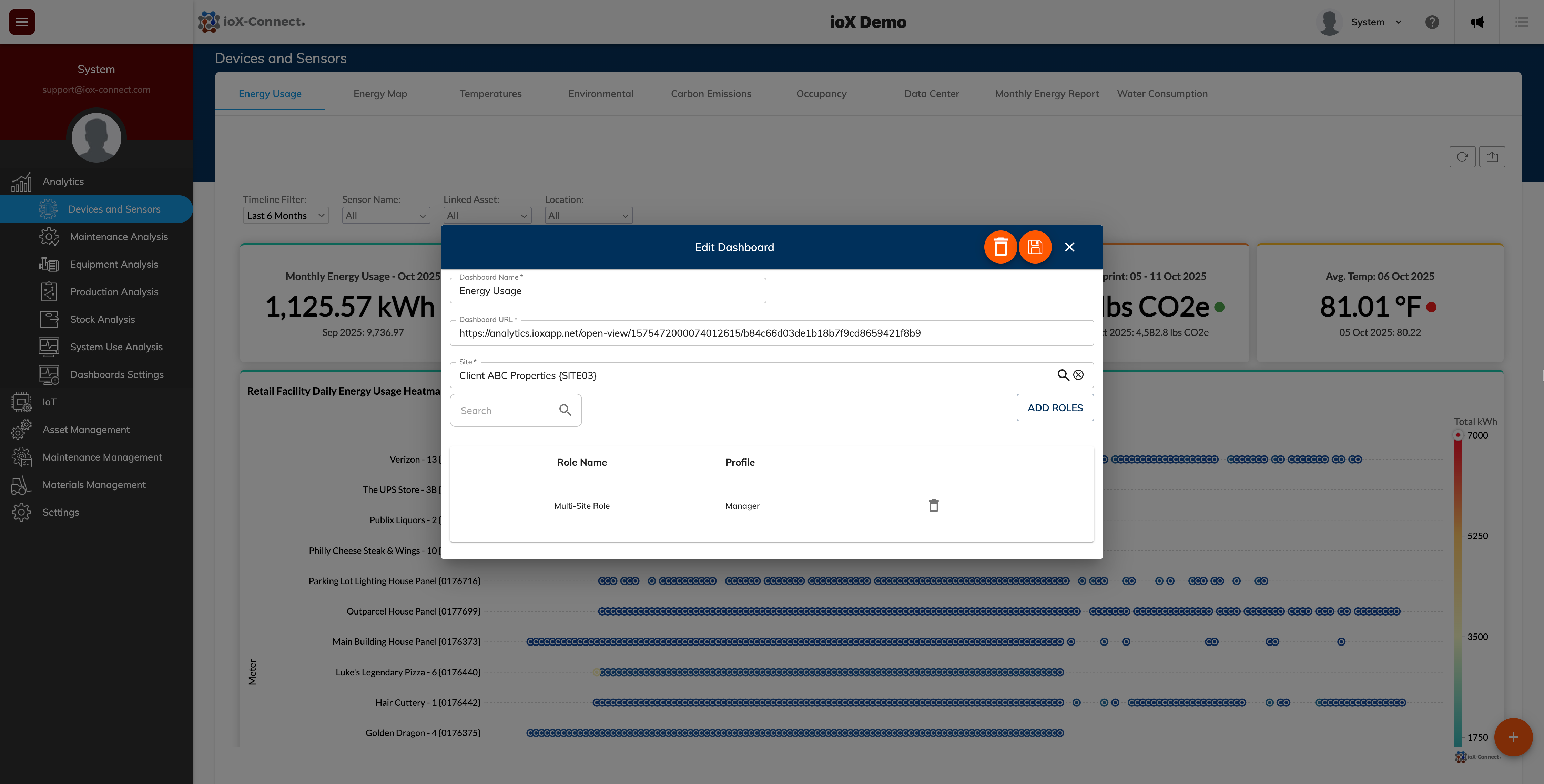Click the orange save dashboard icon
Screen dimensions: 1544x784
click(1035, 247)
